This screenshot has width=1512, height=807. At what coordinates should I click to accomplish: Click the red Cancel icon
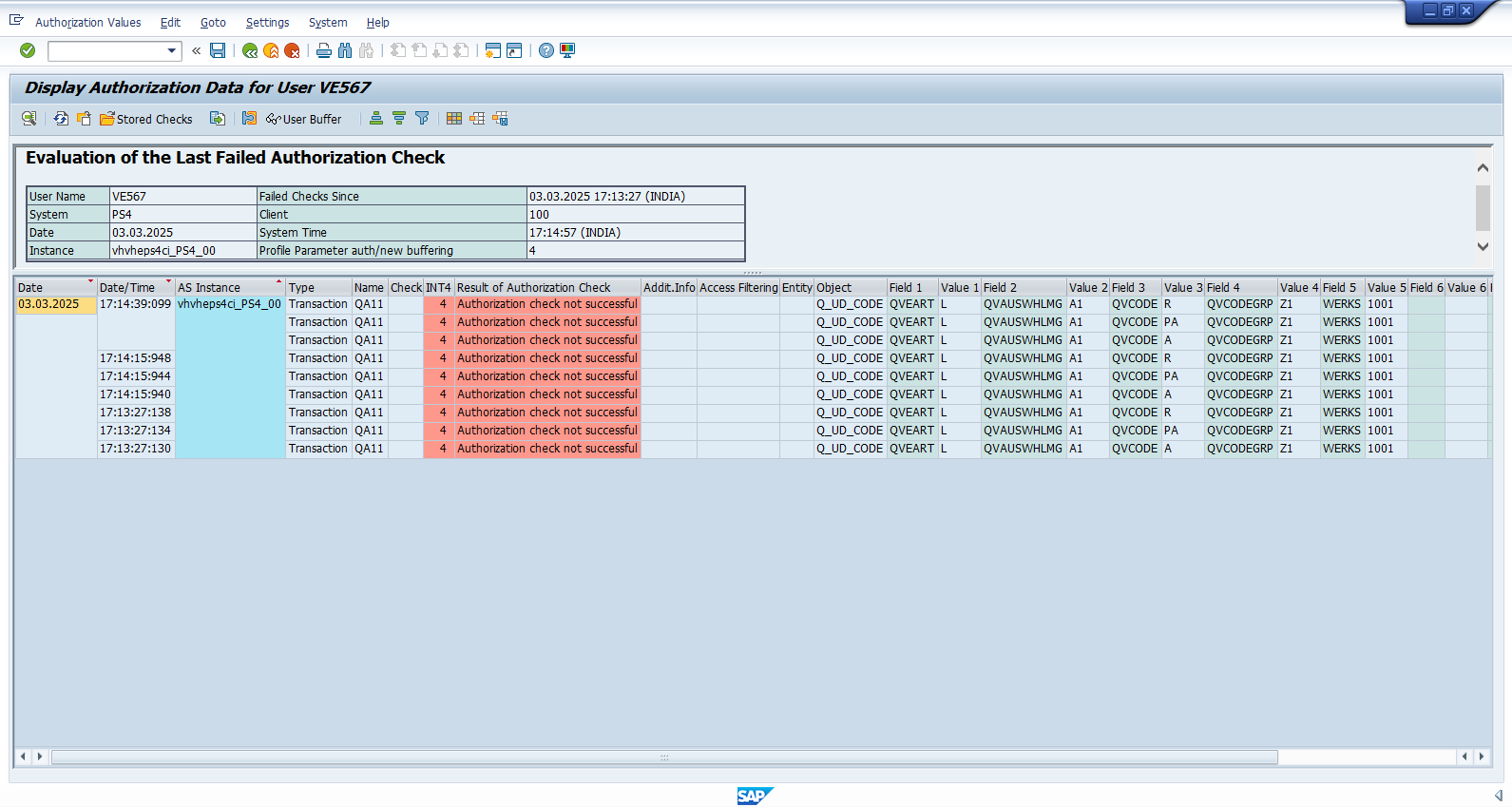(292, 50)
